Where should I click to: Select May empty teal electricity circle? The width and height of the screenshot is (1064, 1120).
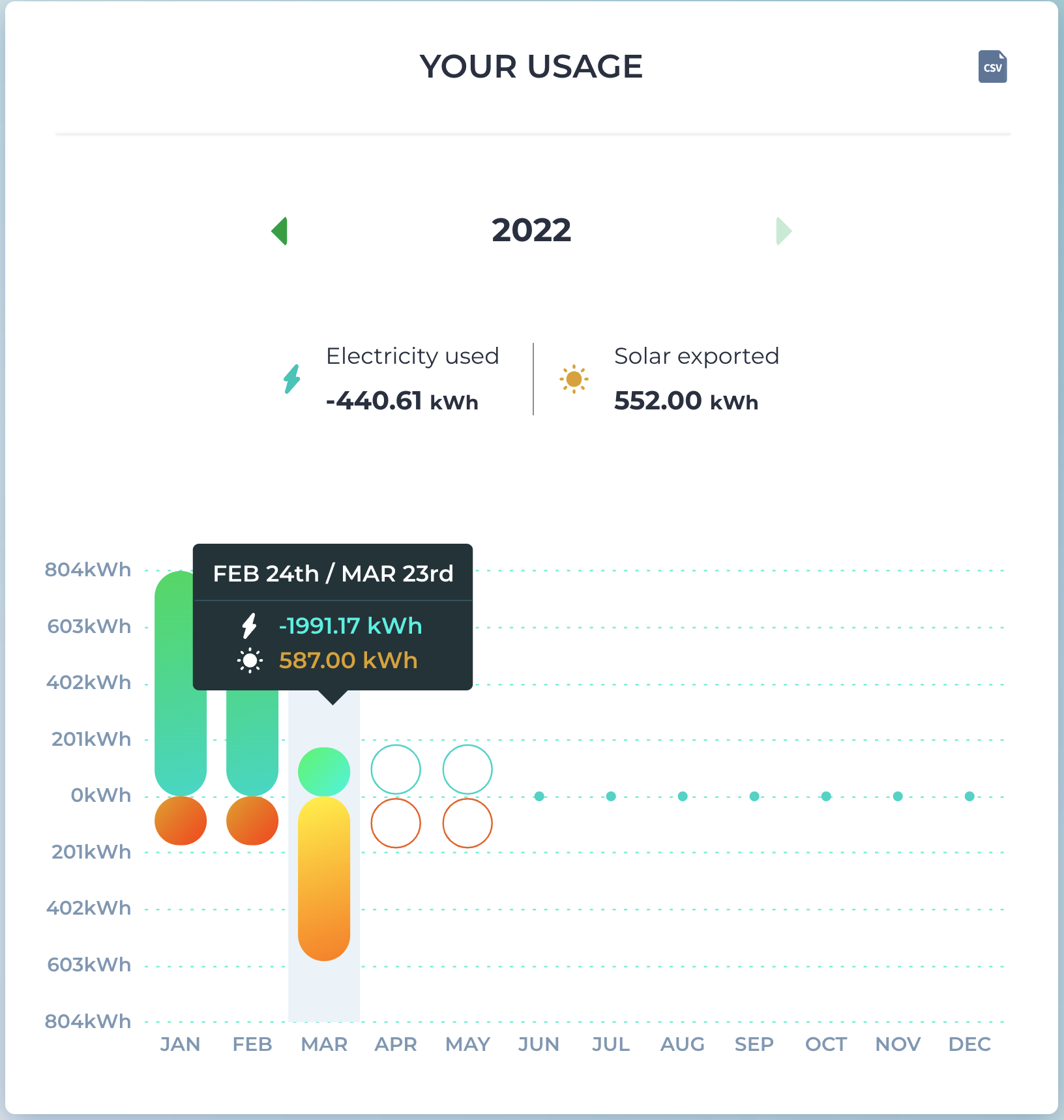tap(467, 770)
